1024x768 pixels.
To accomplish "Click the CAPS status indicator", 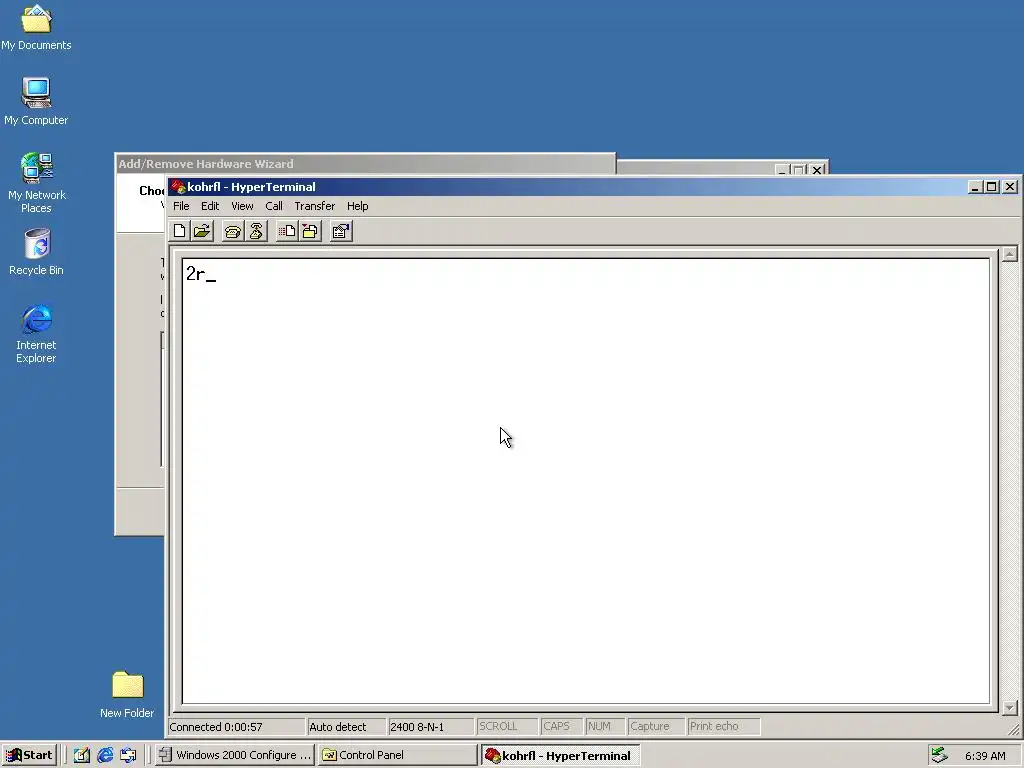I will [560, 727].
